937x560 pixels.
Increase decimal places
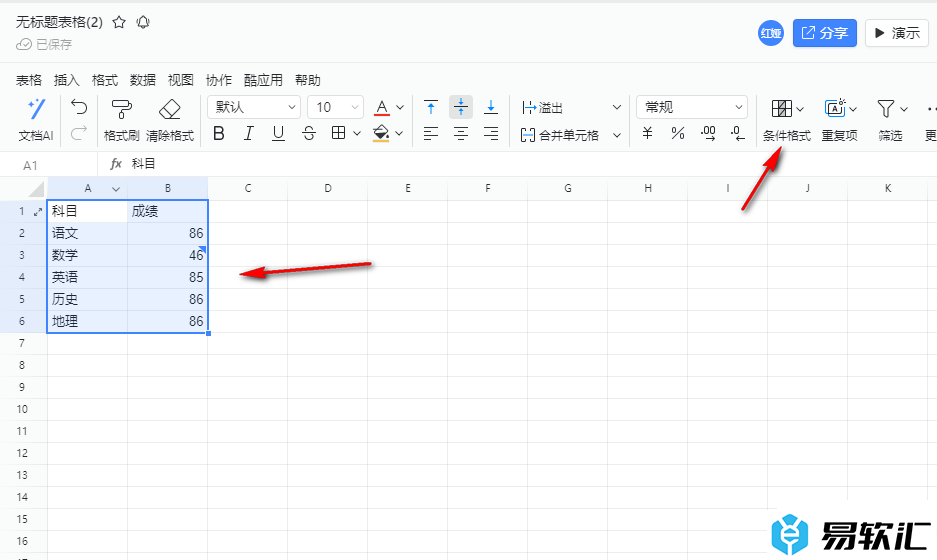(708, 133)
